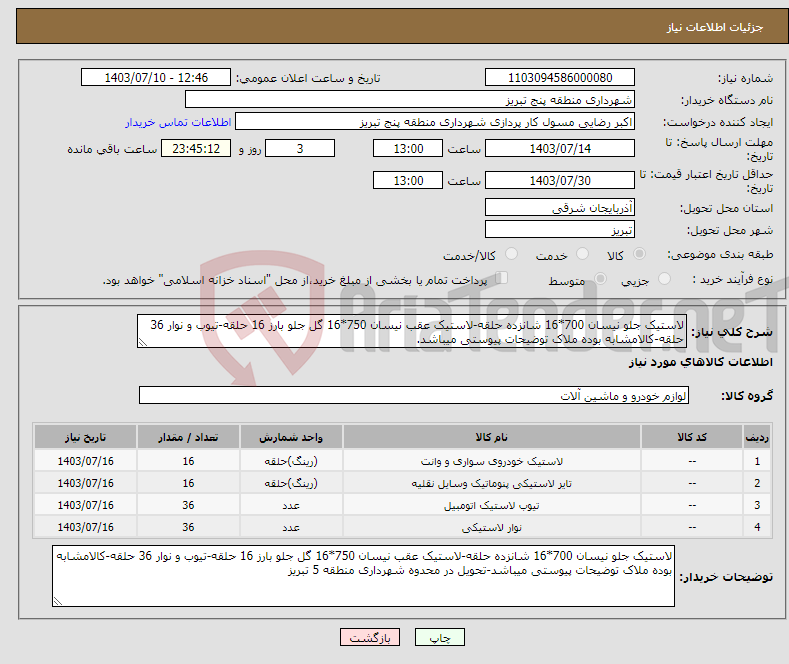
Task: Click price validity date 1403/07/30
Action: point(560,180)
